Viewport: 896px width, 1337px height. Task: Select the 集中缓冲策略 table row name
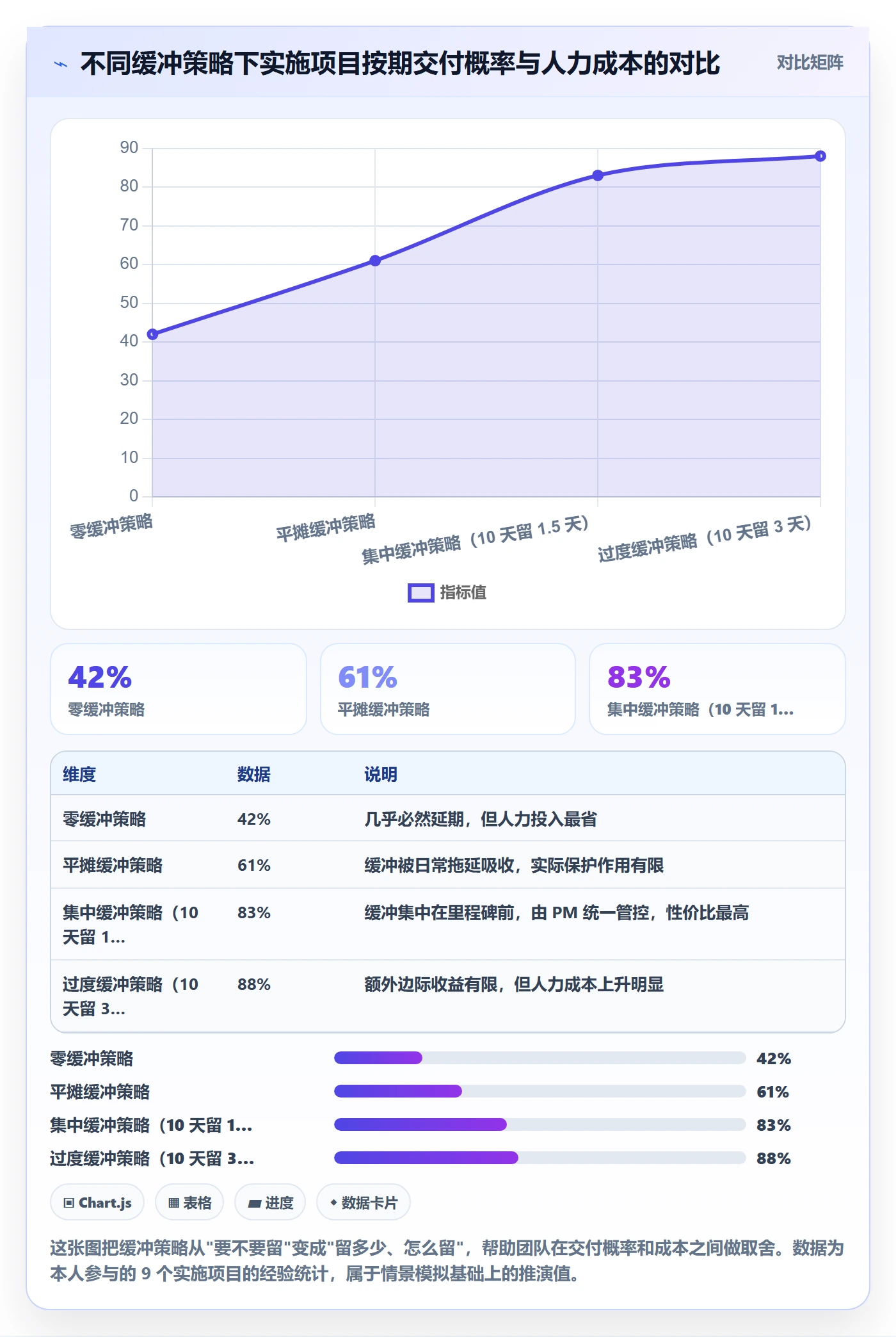point(131,925)
